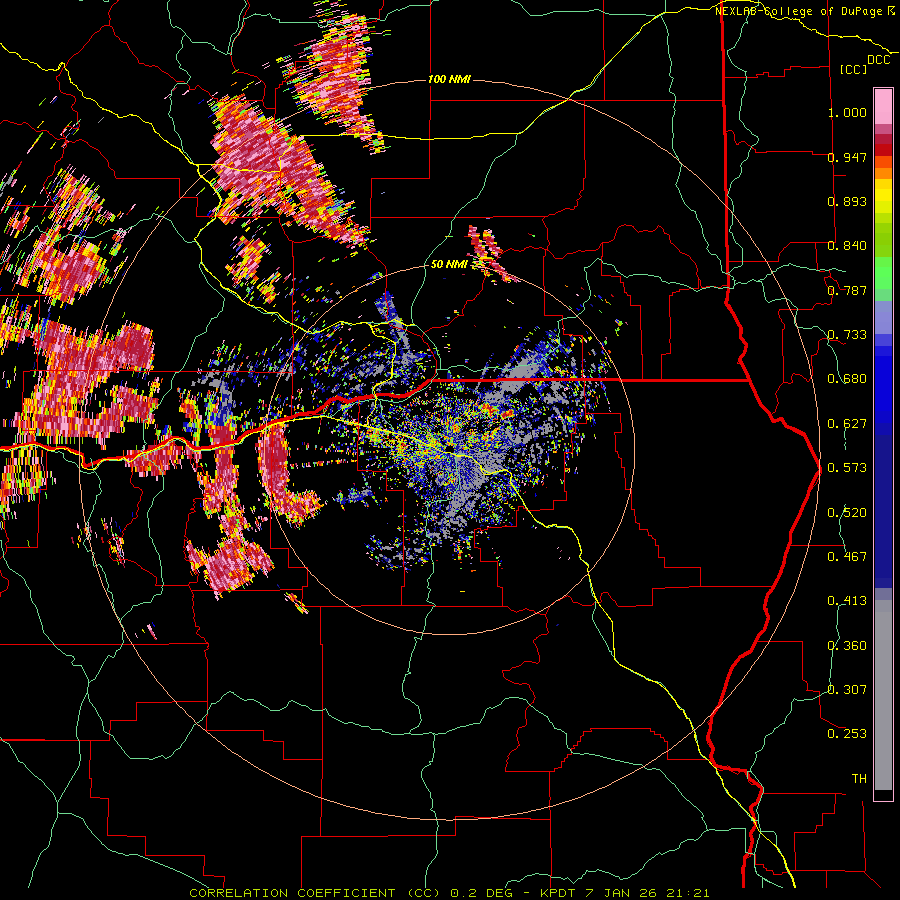Click the DCC label above the legend
The image size is (900, 900).
879,60
